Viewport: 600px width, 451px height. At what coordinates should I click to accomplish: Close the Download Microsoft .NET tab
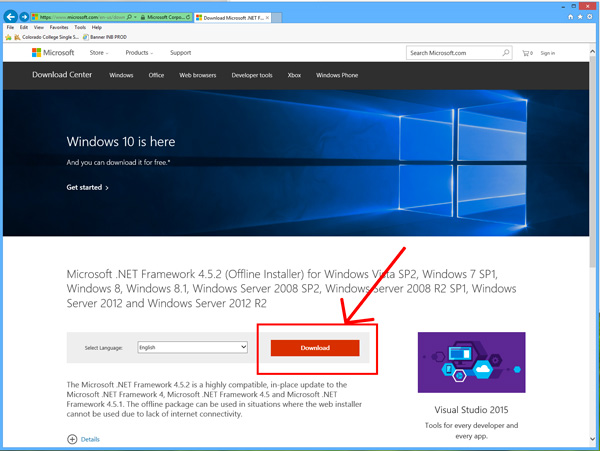[267, 18]
